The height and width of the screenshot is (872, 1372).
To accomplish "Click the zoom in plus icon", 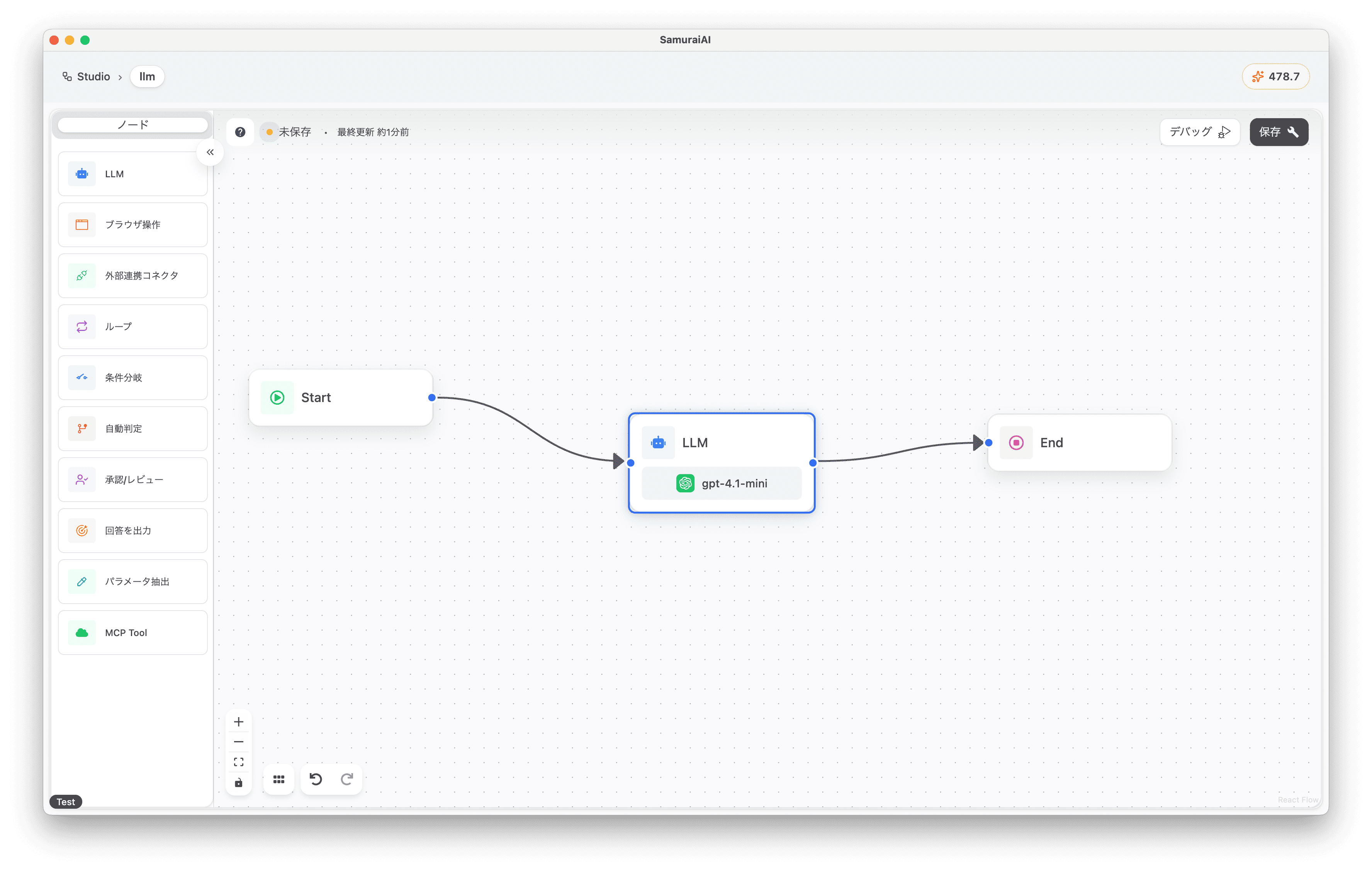I will coord(239,722).
